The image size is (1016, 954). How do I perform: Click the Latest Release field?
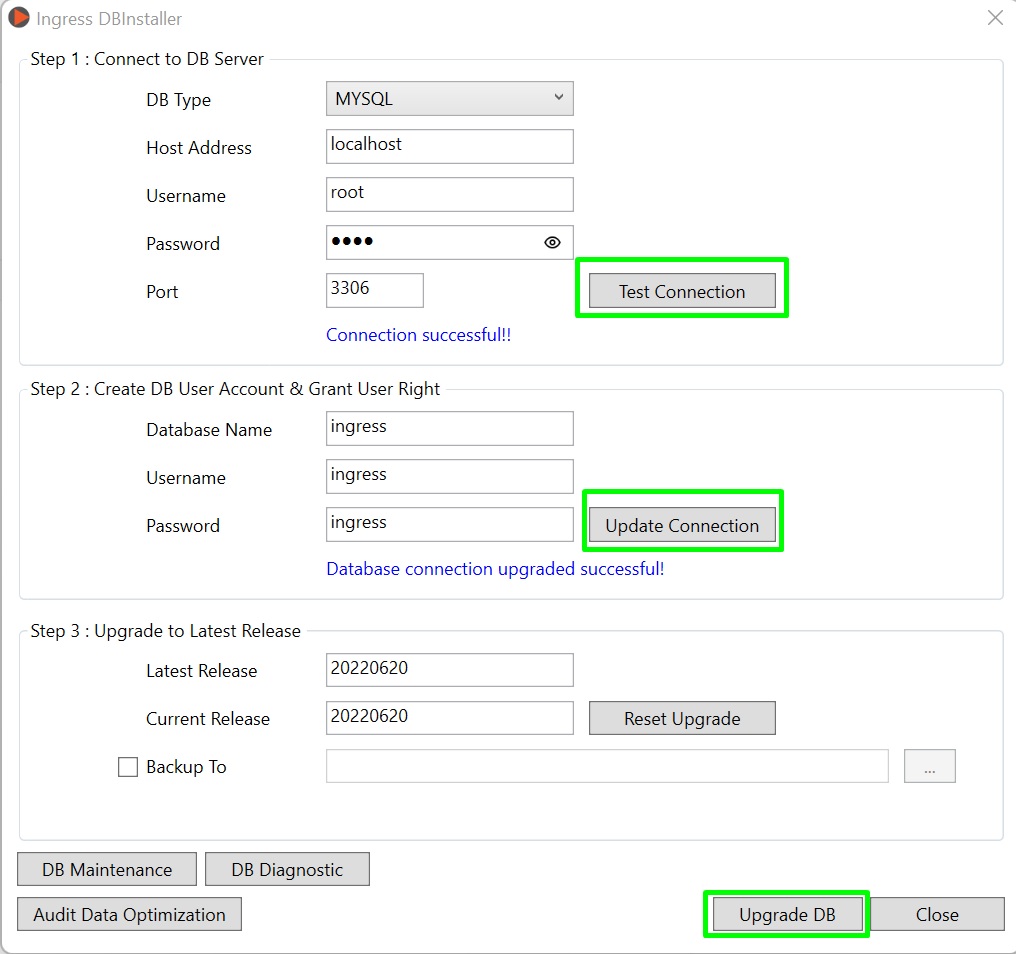pos(450,670)
